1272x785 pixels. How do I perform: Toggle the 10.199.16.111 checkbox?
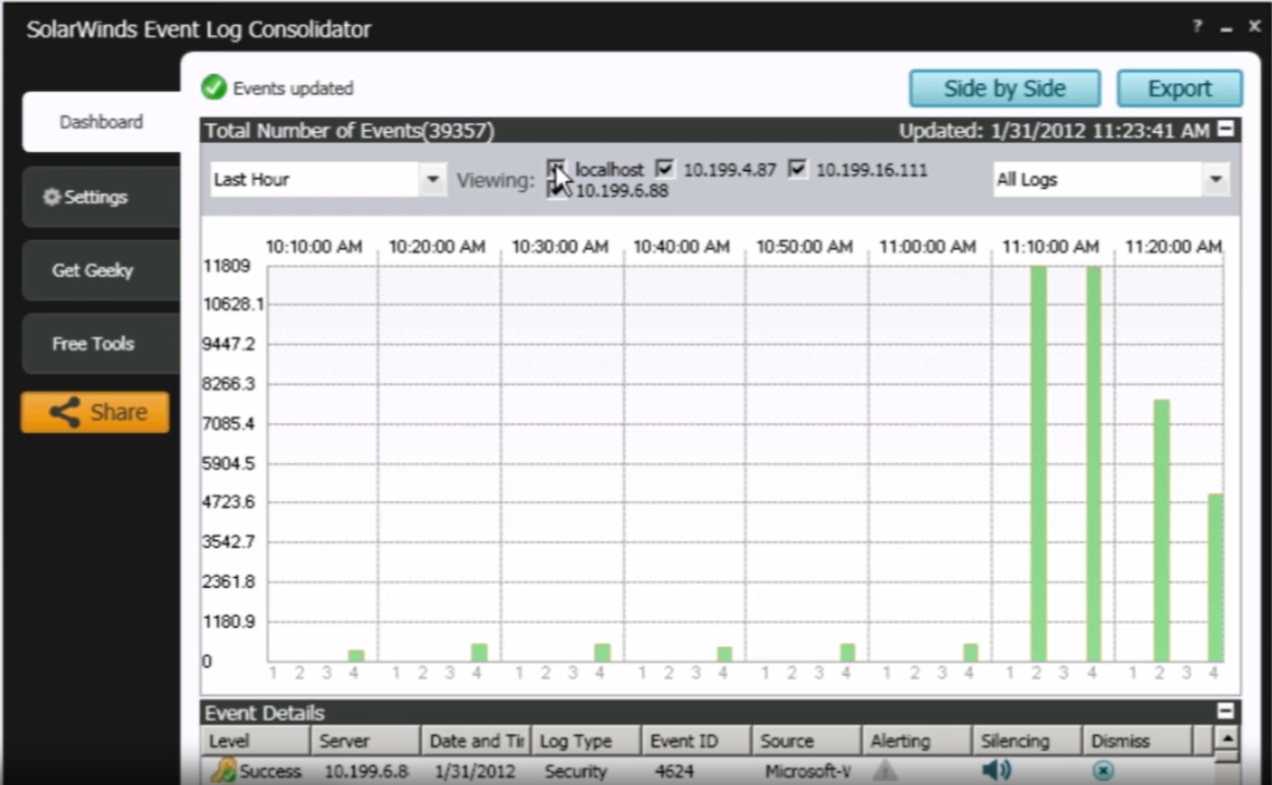(797, 169)
